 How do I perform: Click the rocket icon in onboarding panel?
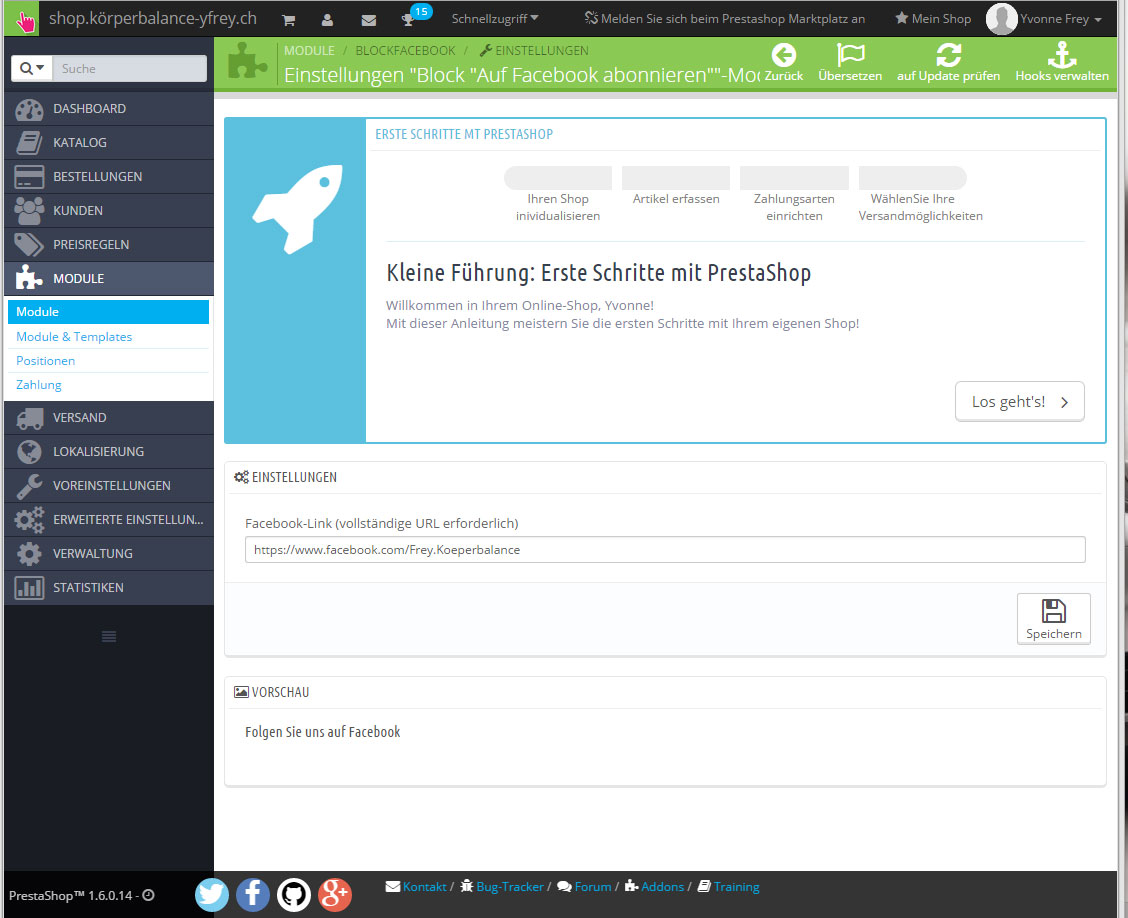click(x=297, y=209)
